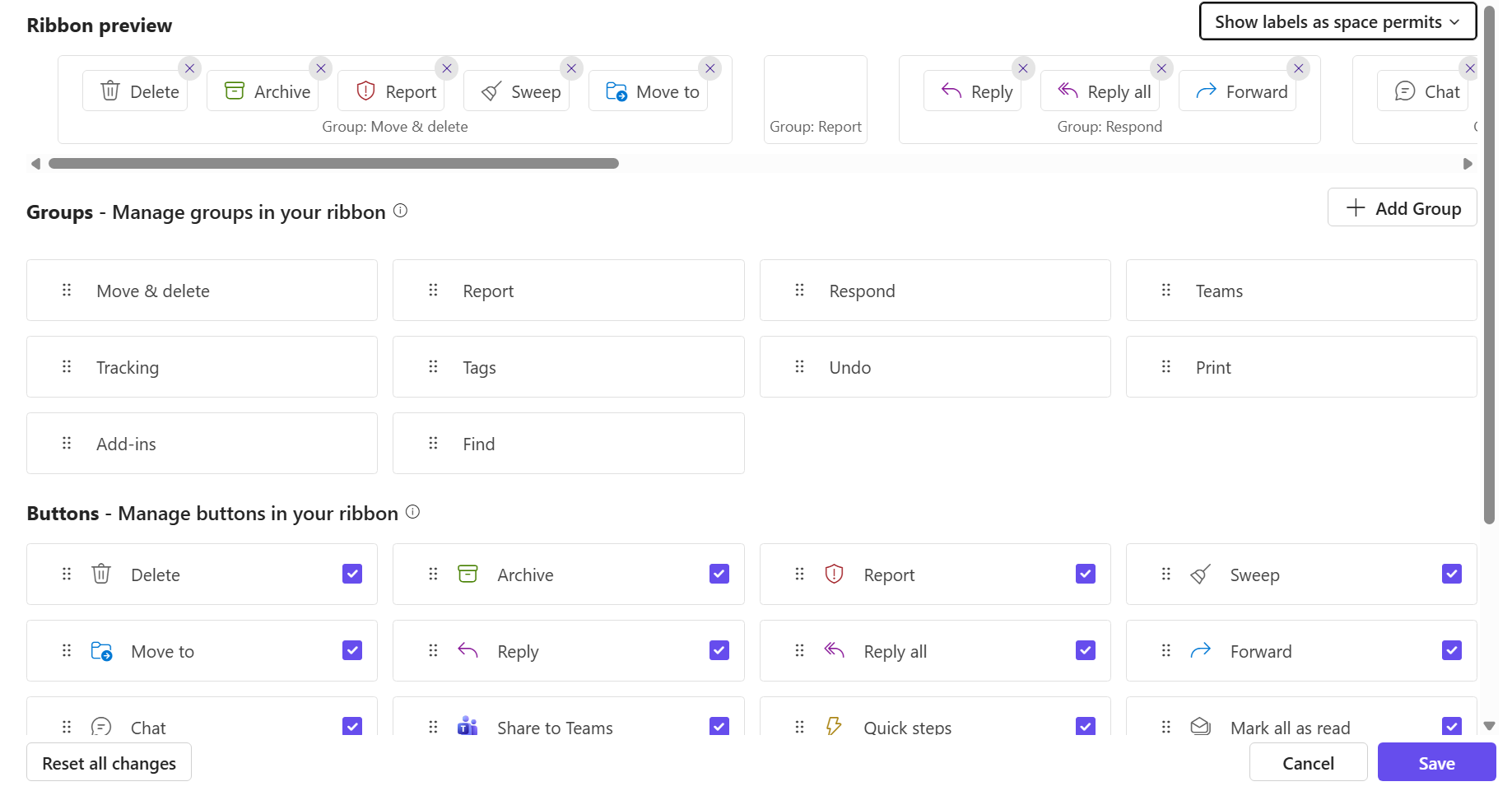
Task: Uncheck the Reply button checkbox
Action: pyautogui.click(x=719, y=650)
